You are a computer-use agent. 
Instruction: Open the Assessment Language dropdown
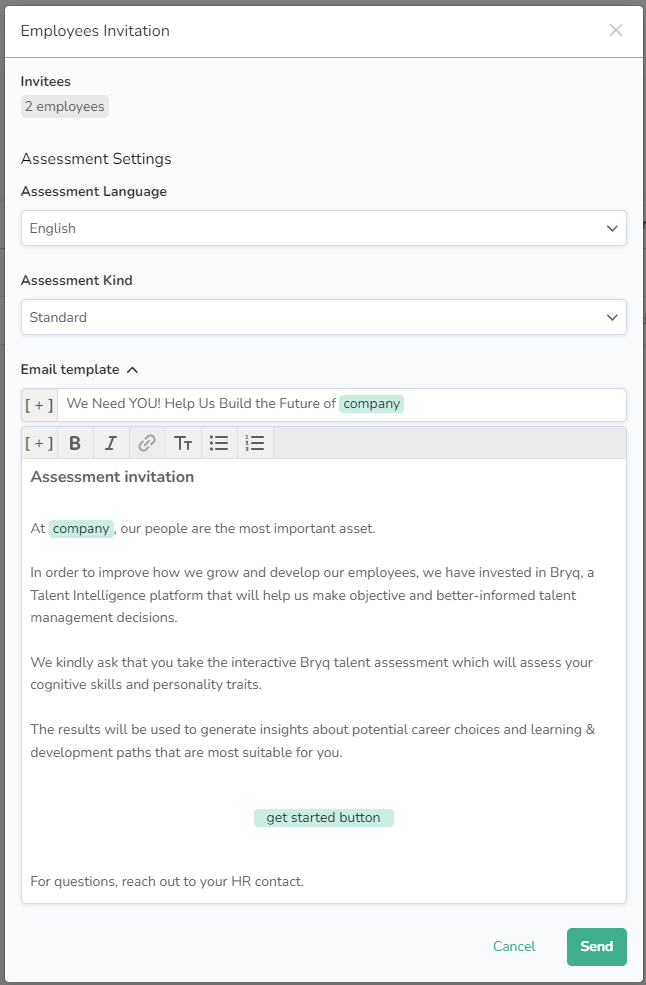tap(323, 228)
